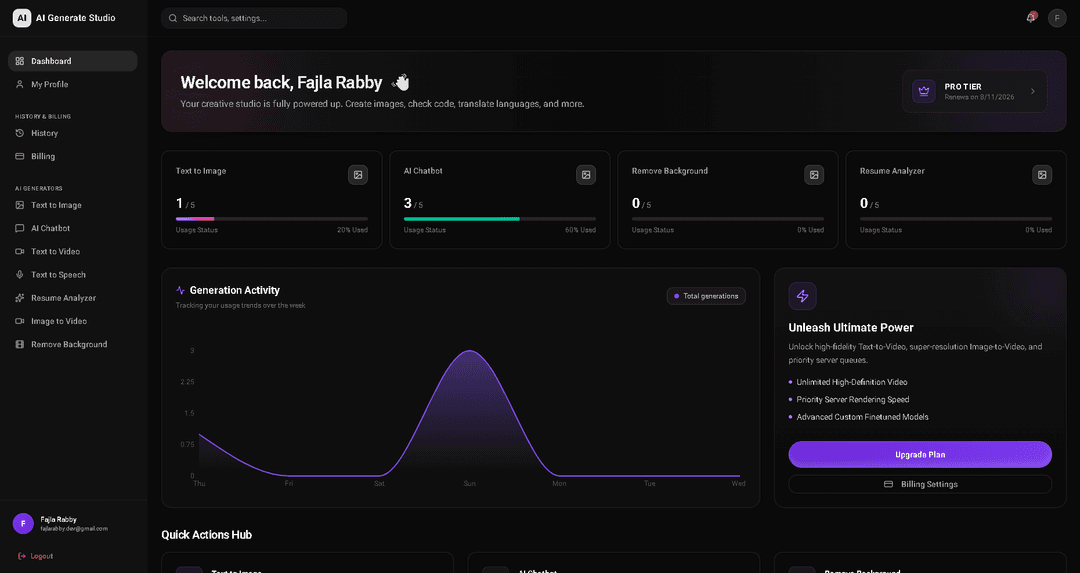Click the AI Generate Studio title
Viewport: 1080px width, 573px height.
click(x=76, y=18)
